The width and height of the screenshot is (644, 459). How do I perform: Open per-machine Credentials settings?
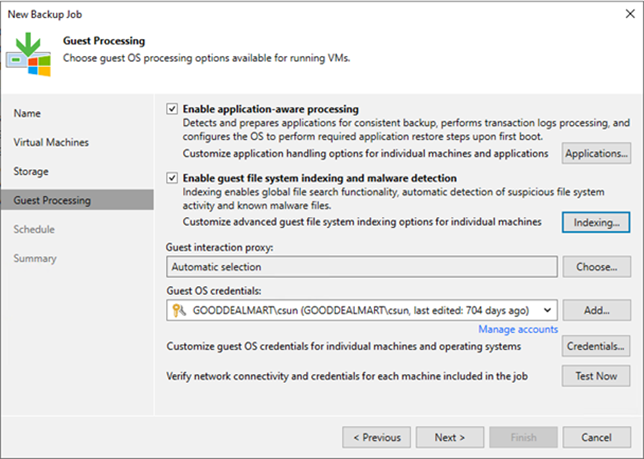[596, 347]
